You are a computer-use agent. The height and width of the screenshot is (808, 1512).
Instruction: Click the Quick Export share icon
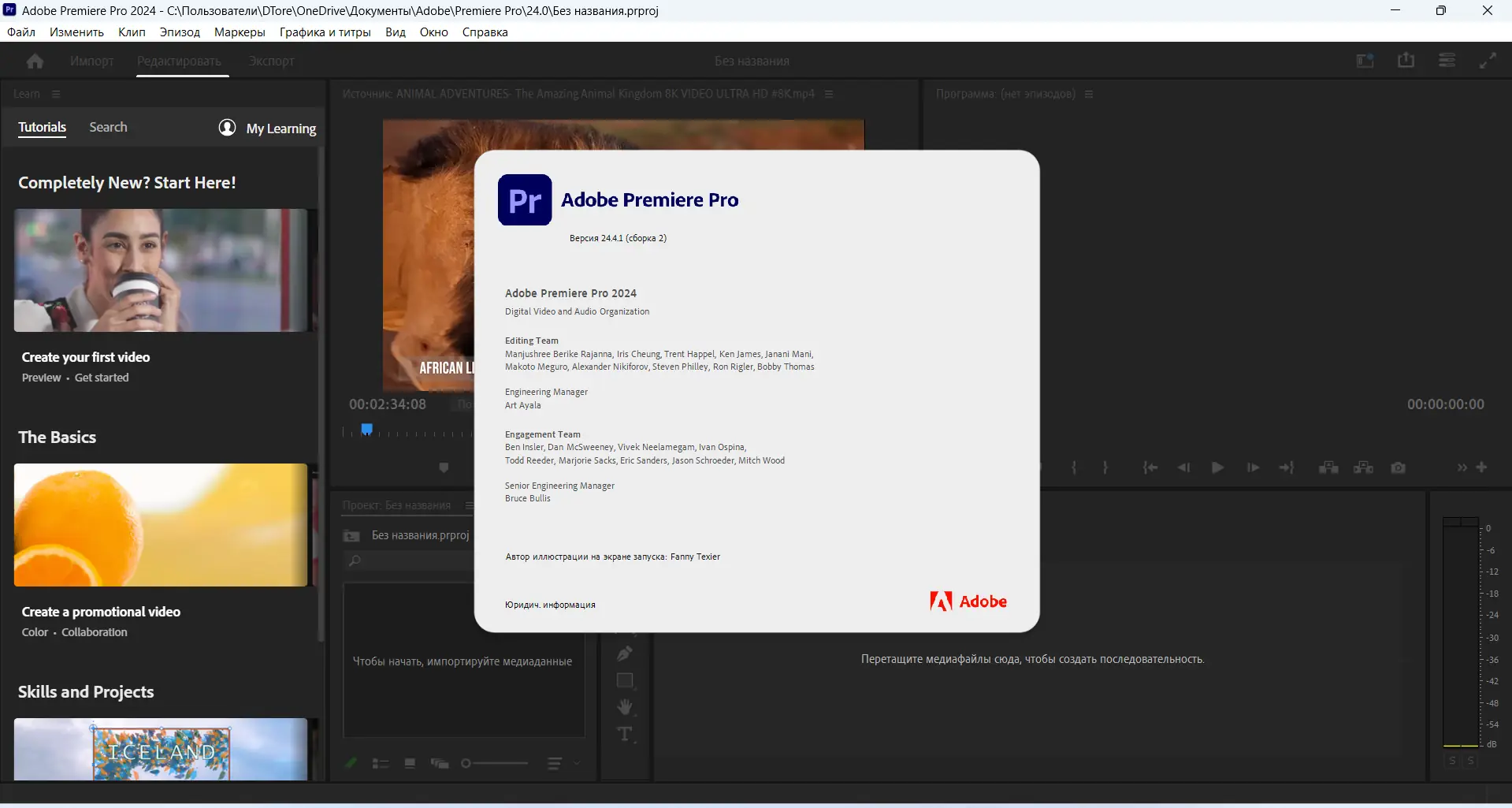[x=1406, y=61]
